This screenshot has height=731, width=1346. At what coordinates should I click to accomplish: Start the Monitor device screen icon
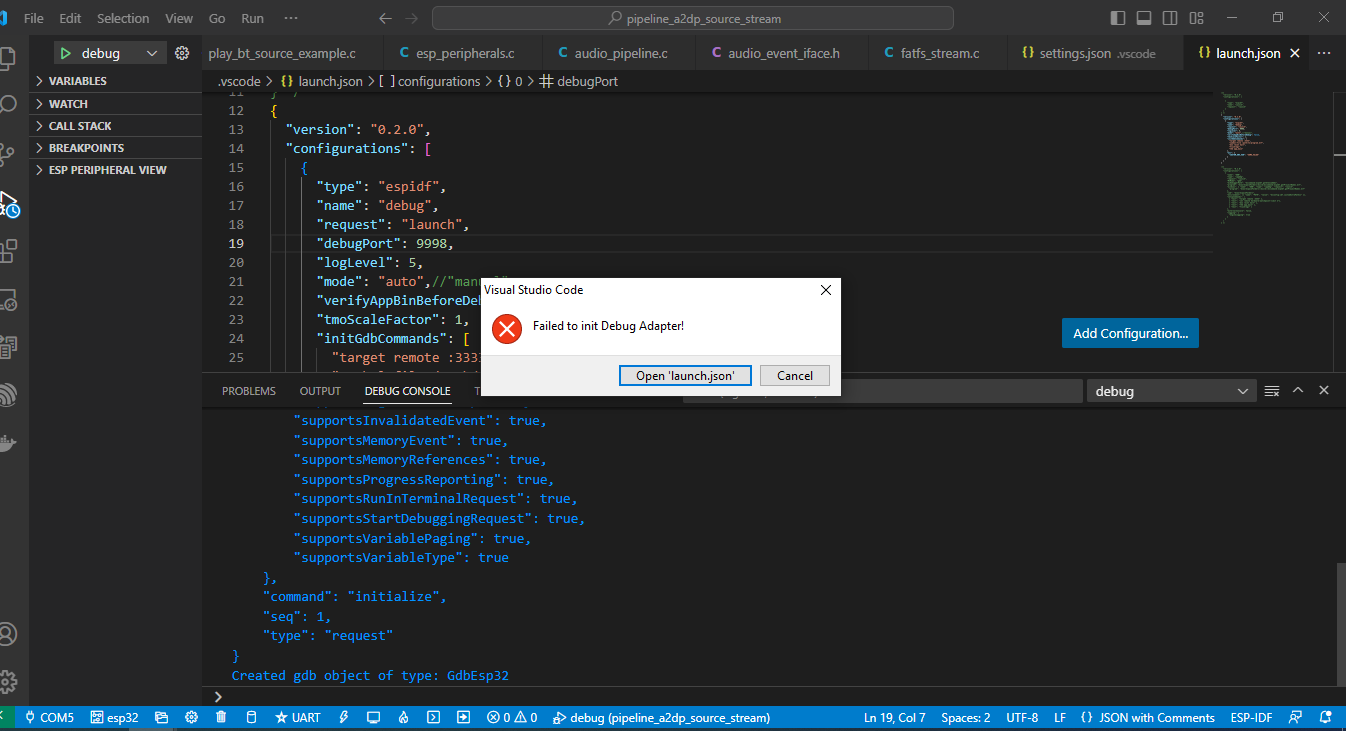coord(373,718)
